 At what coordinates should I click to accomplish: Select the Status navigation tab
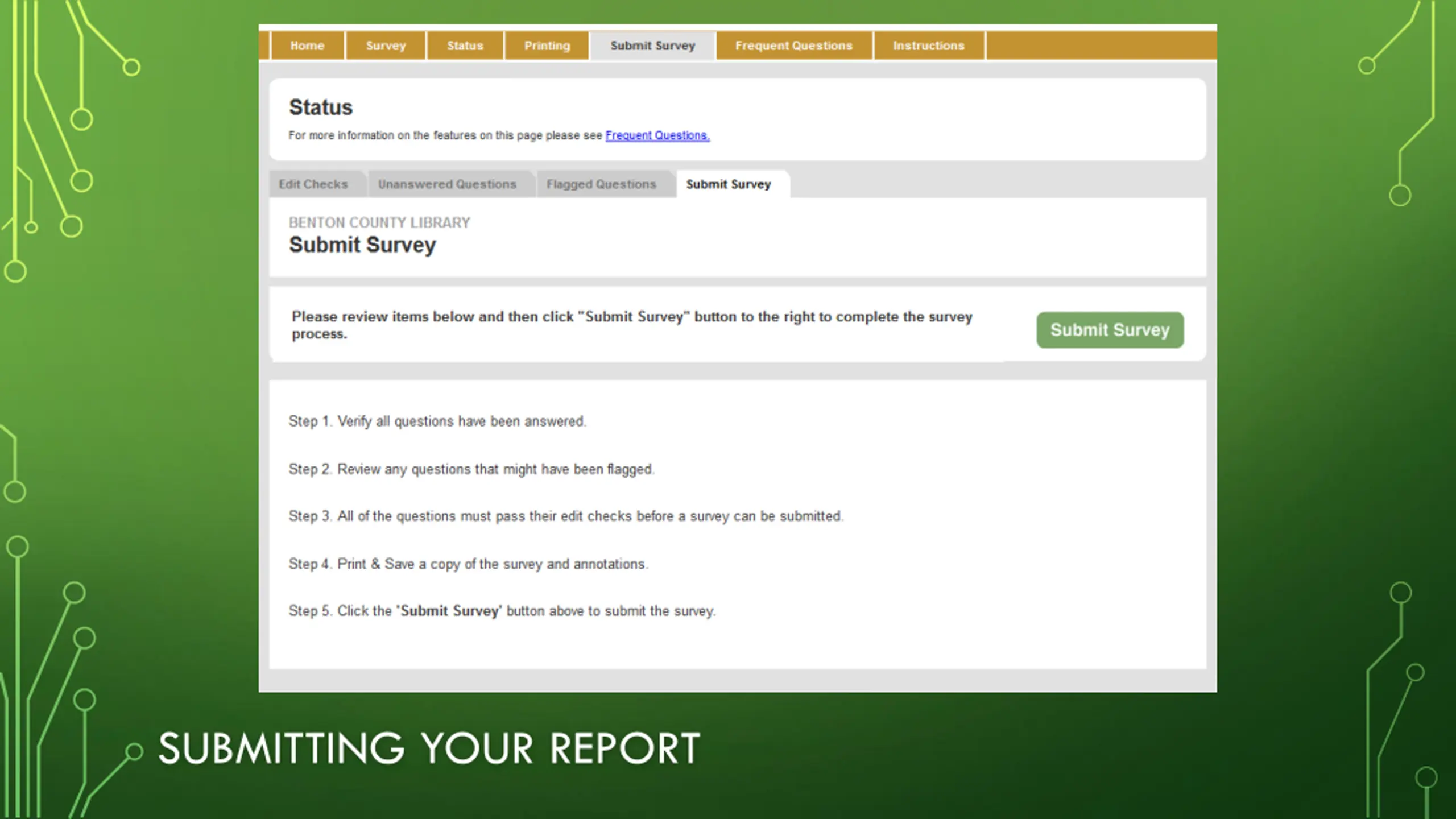click(x=465, y=45)
